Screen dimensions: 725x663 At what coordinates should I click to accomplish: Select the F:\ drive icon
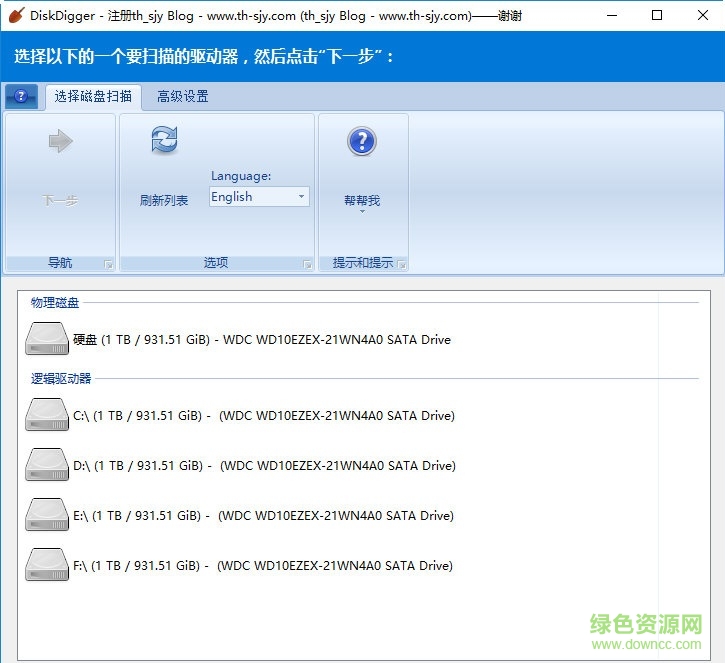click(46, 565)
